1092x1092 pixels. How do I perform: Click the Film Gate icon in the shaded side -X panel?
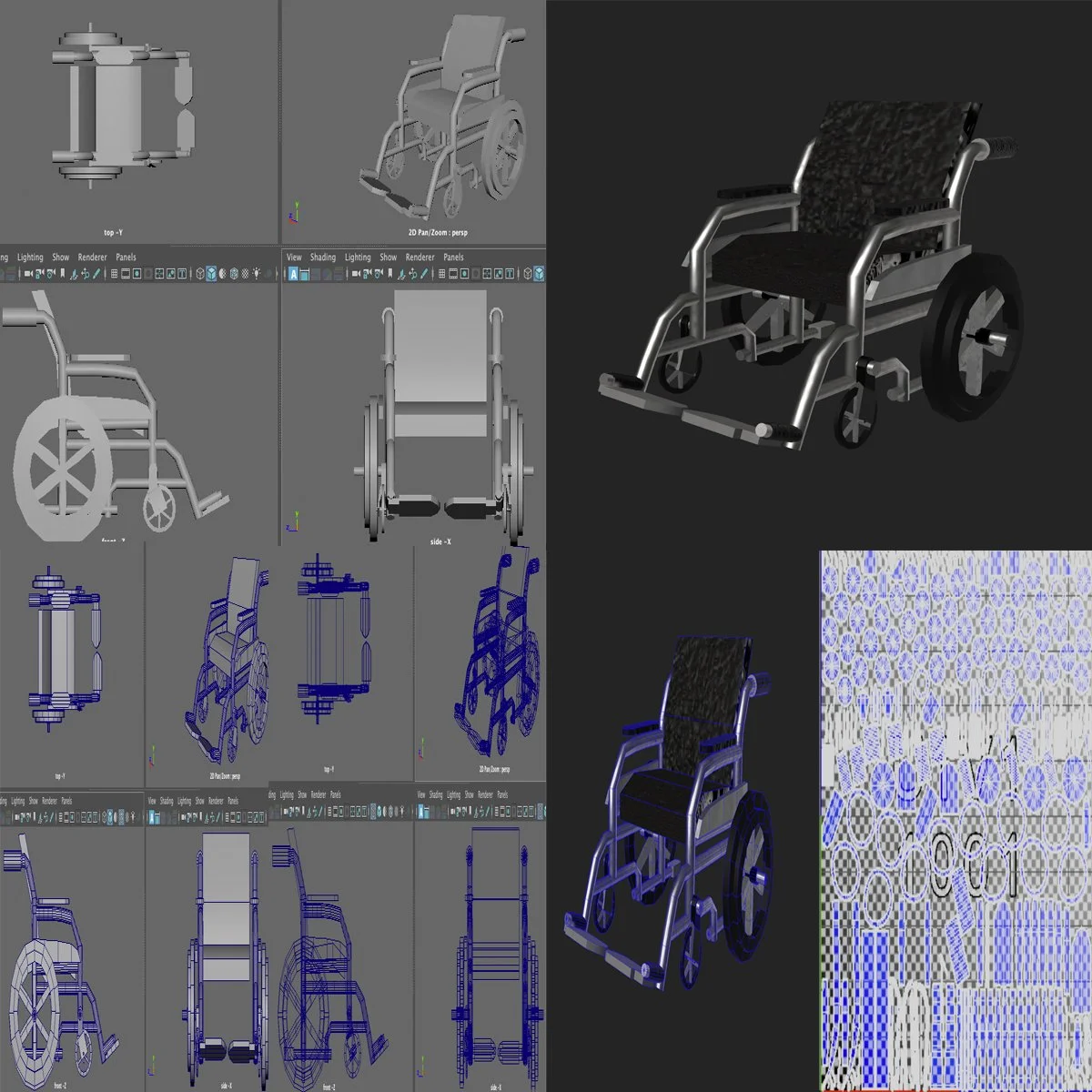tap(452, 274)
